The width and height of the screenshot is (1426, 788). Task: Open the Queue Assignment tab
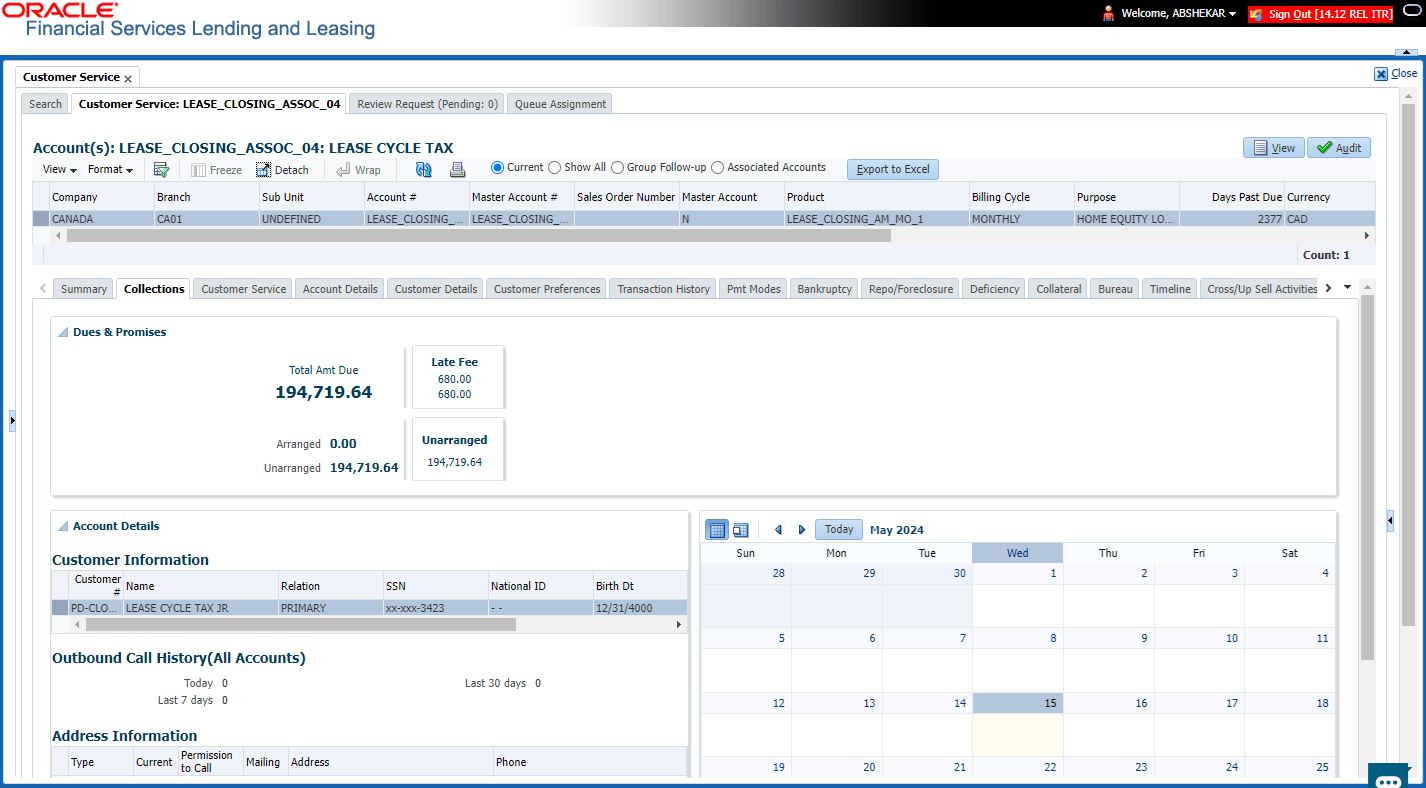coord(561,104)
